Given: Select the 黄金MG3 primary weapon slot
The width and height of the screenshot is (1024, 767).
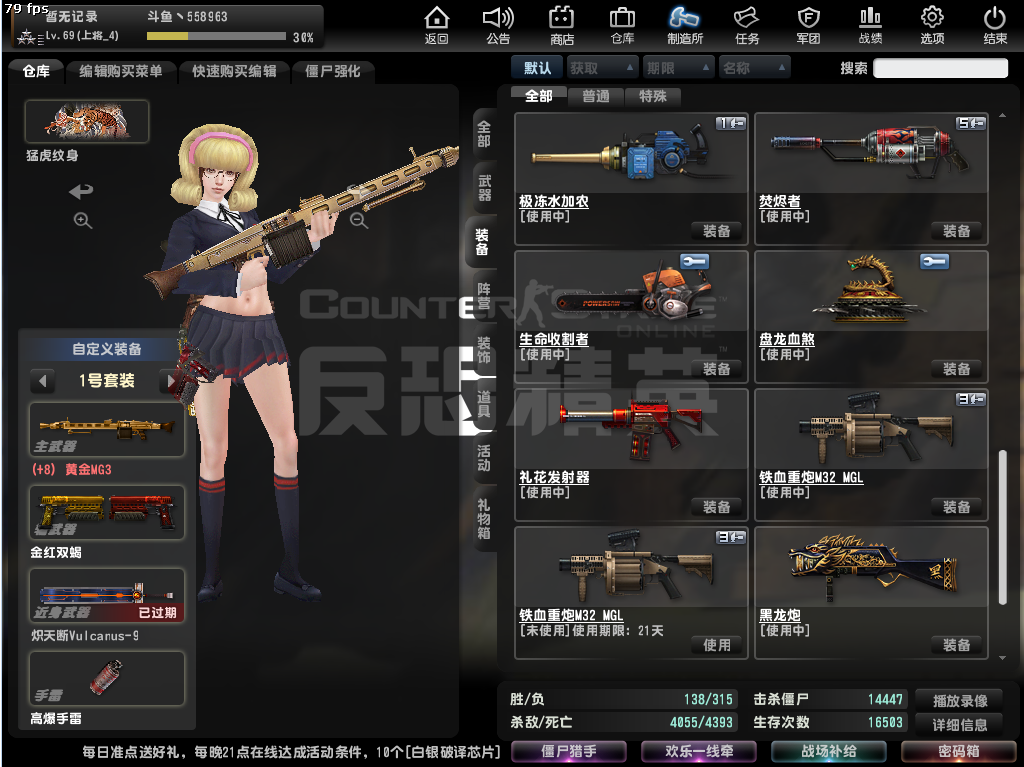Looking at the screenshot, I should coord(106,429).
